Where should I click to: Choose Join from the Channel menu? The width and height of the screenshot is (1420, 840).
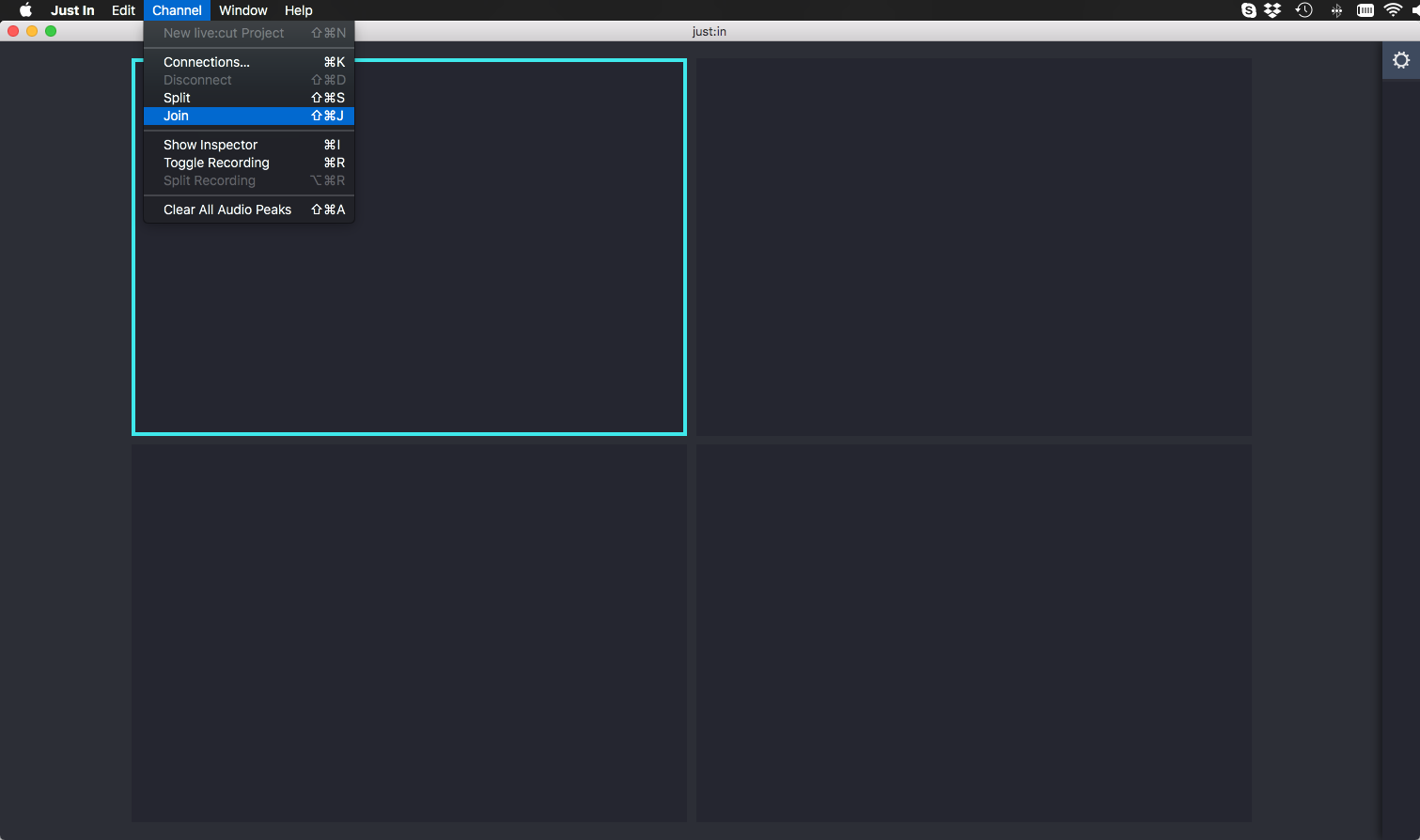249,116
